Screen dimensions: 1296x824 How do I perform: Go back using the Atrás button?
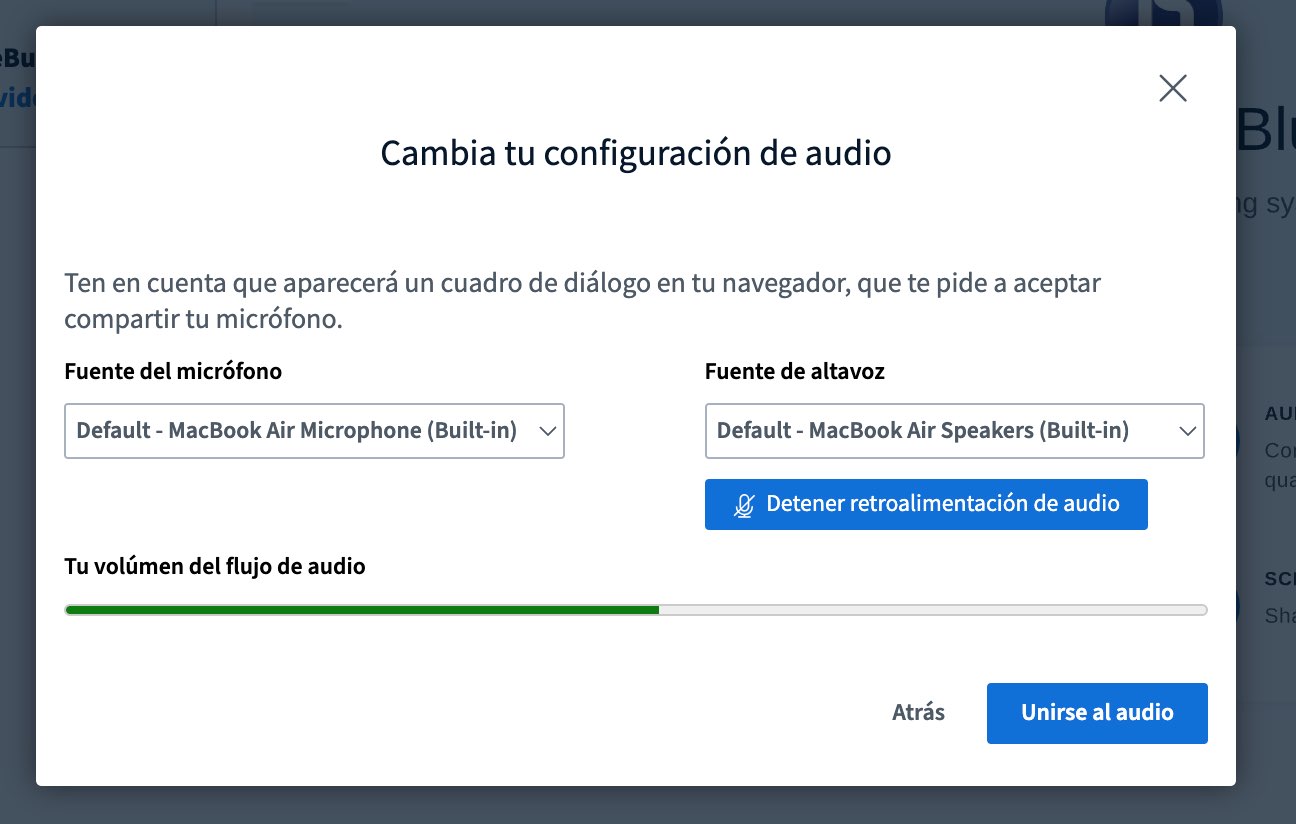click(918, 713)
